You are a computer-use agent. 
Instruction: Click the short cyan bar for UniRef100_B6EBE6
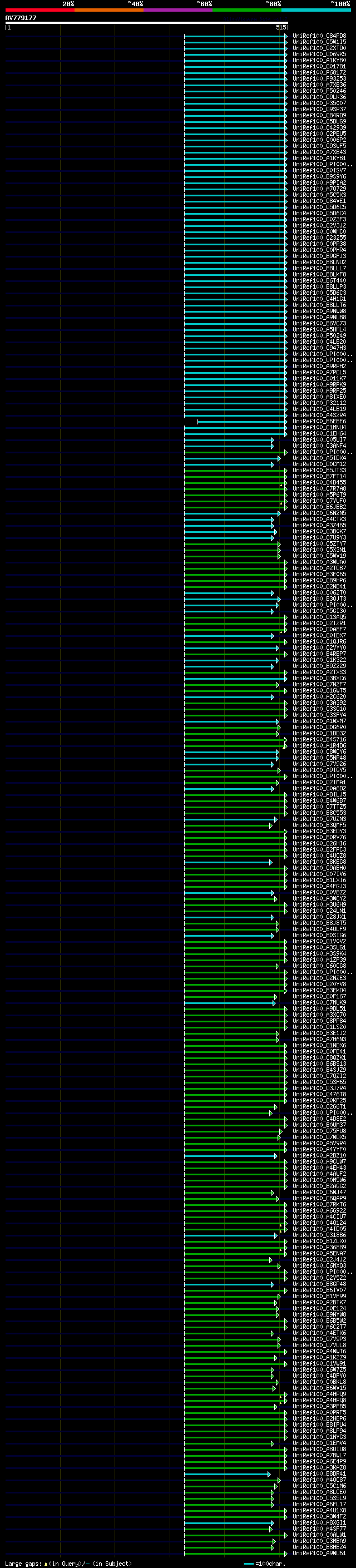click(x=242, y=421)
